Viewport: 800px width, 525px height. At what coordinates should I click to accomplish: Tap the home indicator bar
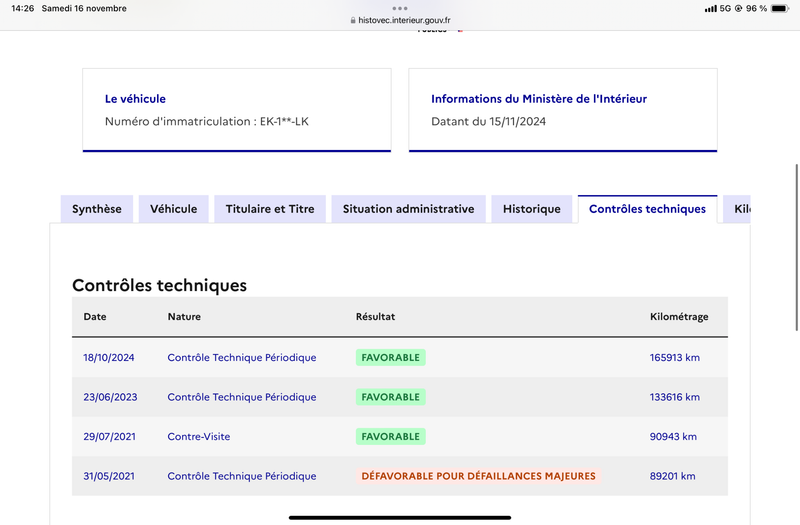(x=400, y=517)
